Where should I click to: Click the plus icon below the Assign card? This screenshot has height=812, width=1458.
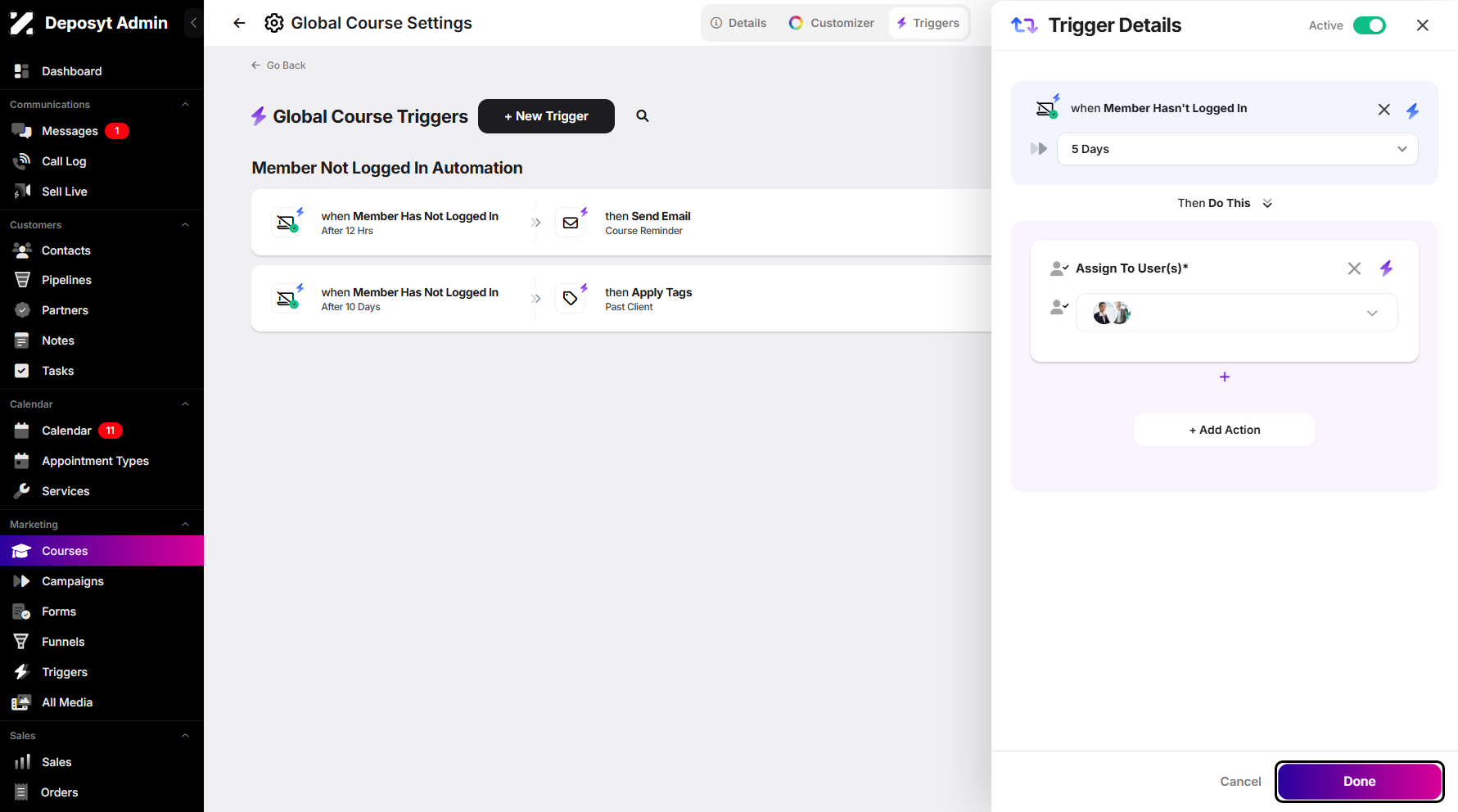pyautogui.click(x=1225, y=377)
